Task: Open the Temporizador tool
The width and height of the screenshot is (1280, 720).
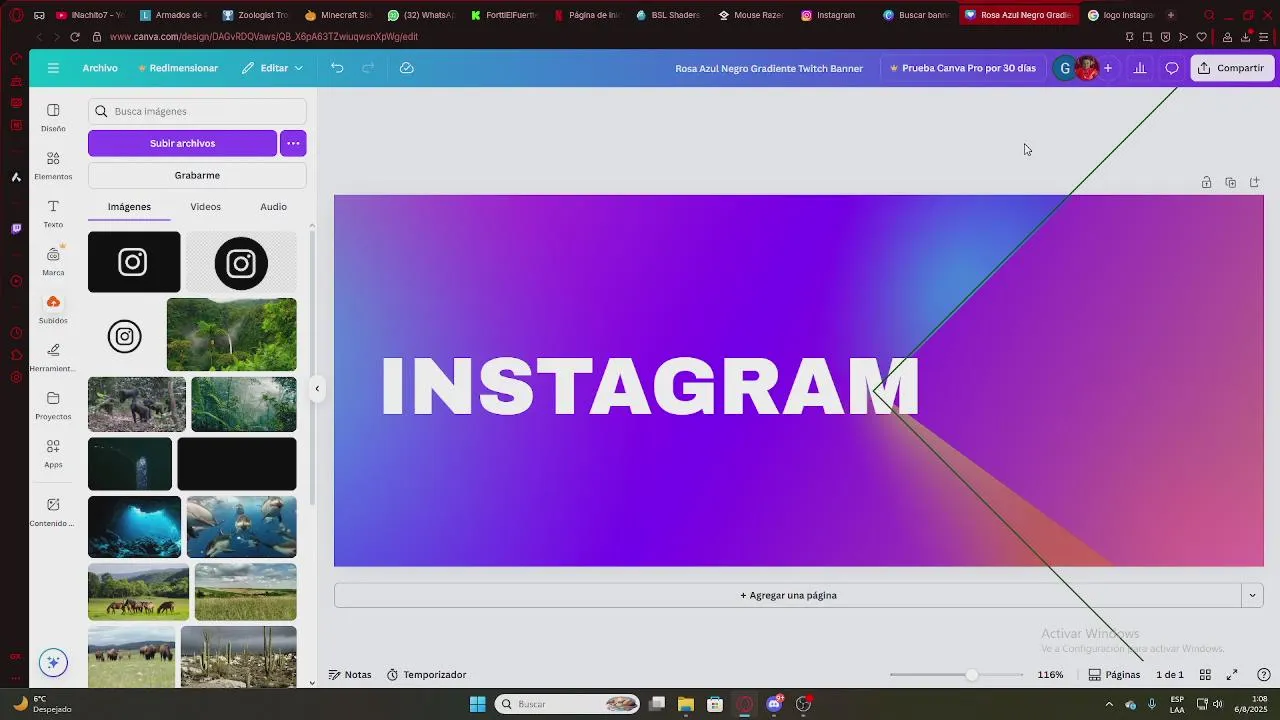Action: click(427, 675)
